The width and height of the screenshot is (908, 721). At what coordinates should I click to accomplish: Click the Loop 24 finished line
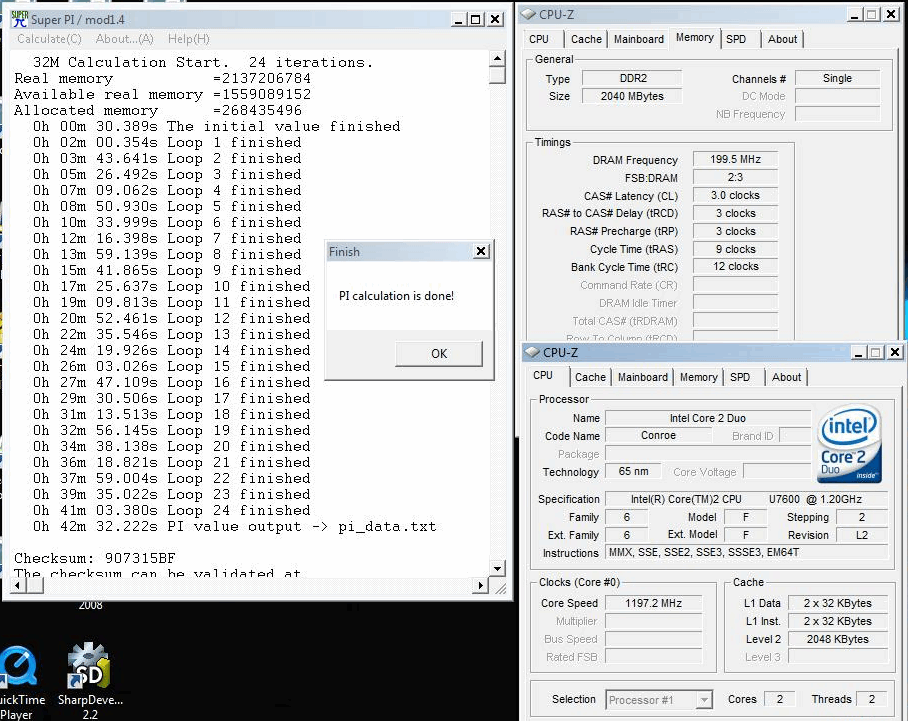[171, 510]
